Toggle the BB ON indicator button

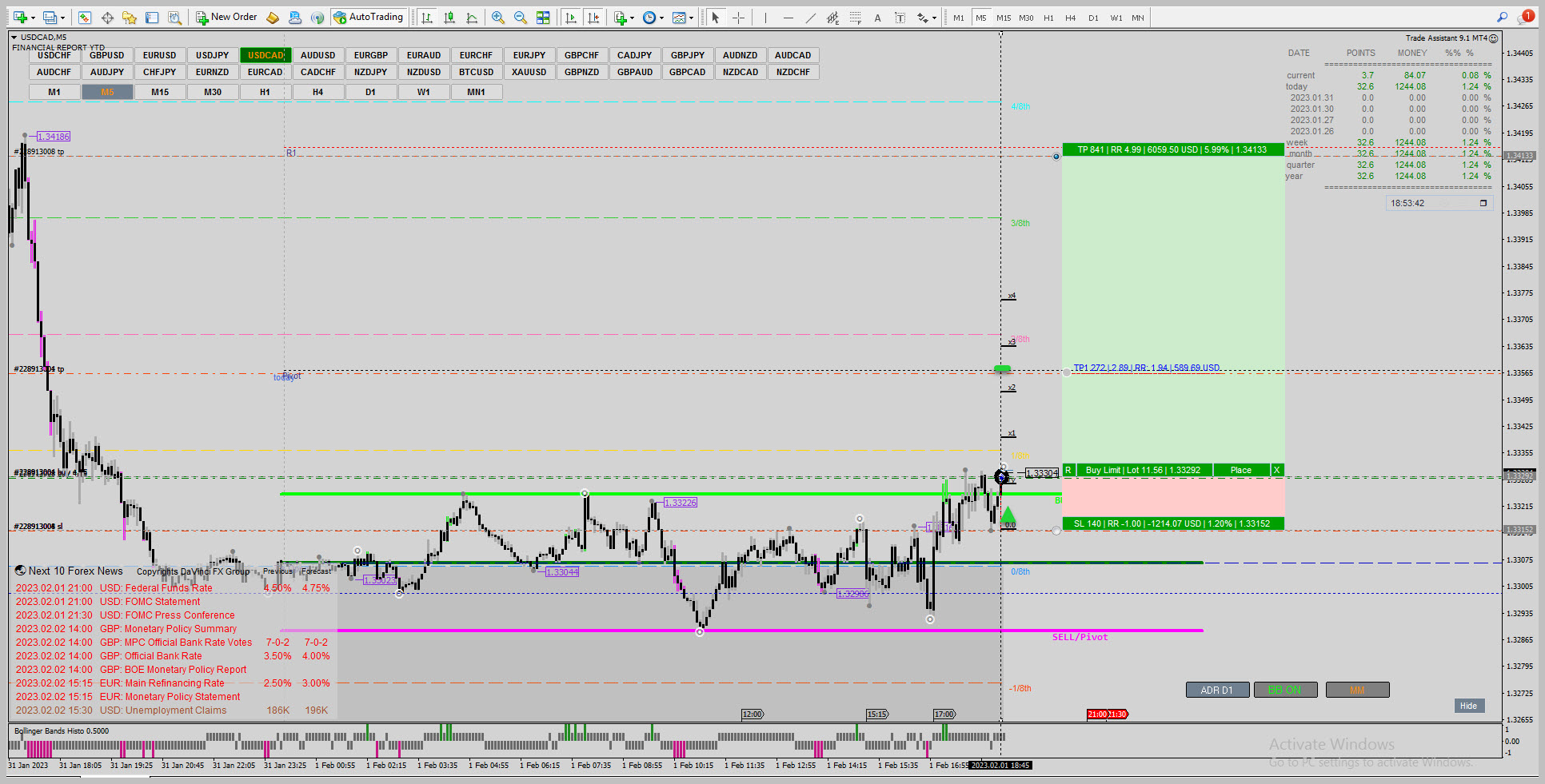coord(1285,690)
